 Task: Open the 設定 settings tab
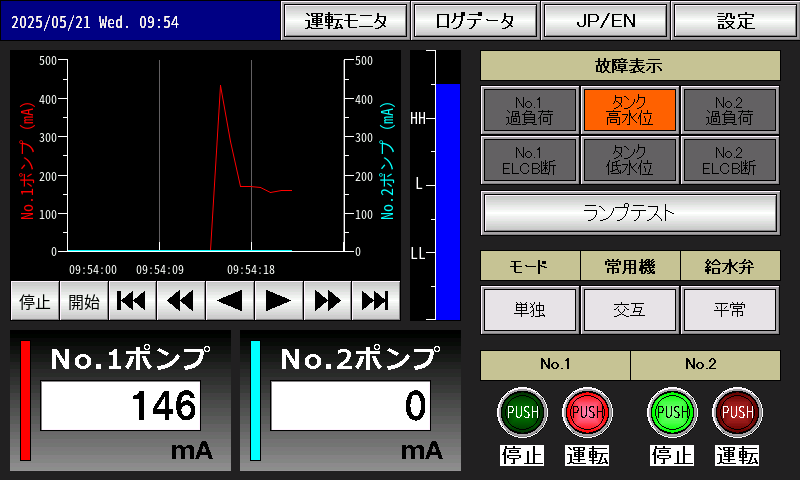click(x=736, y=21)
